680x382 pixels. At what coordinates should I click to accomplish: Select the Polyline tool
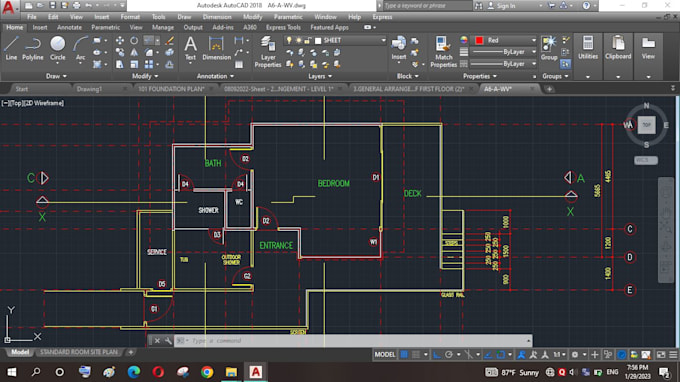tap(33, 48)
